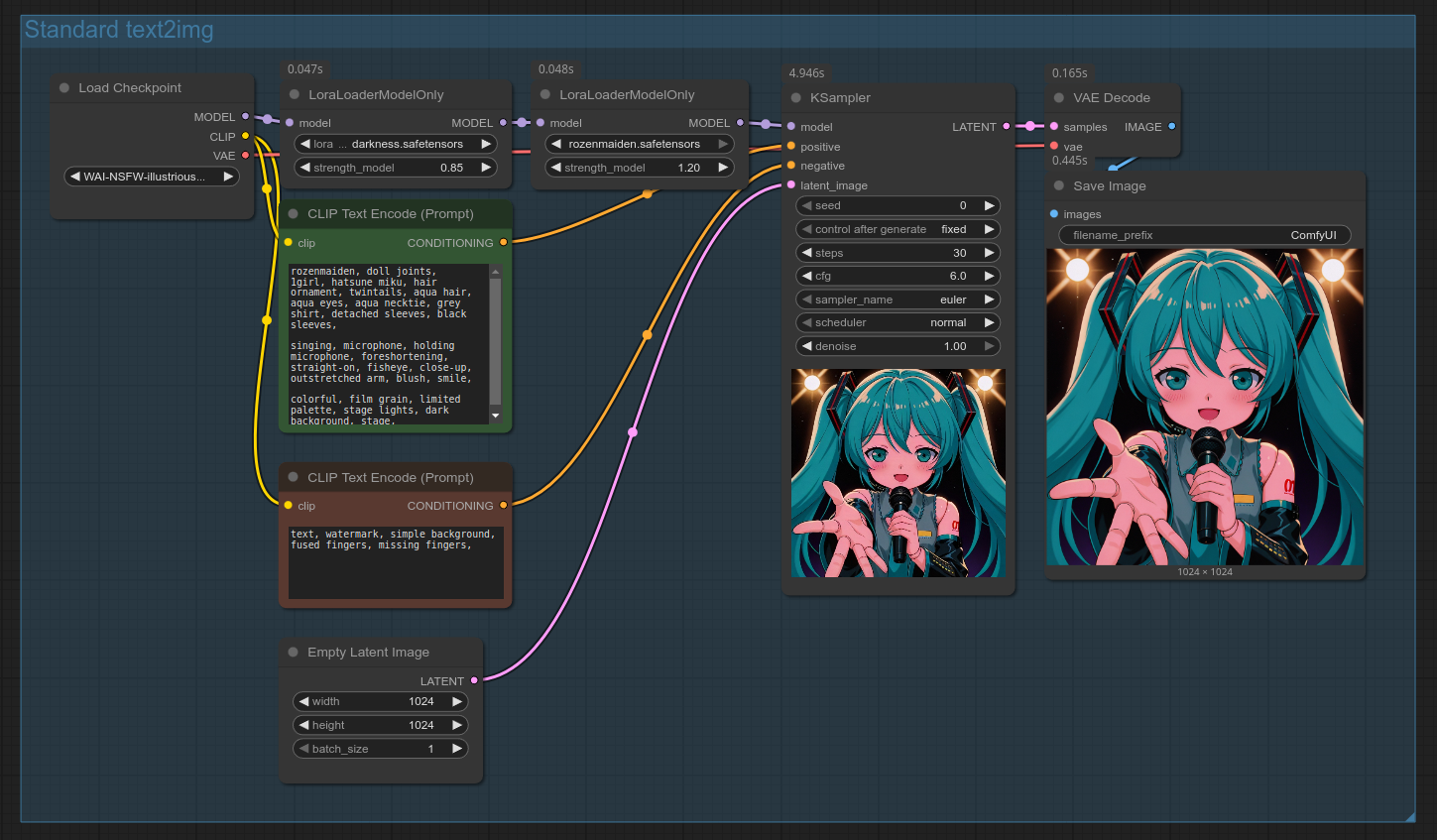
Task: Increase the cfg value from 6.0
Action: [989, 276]
